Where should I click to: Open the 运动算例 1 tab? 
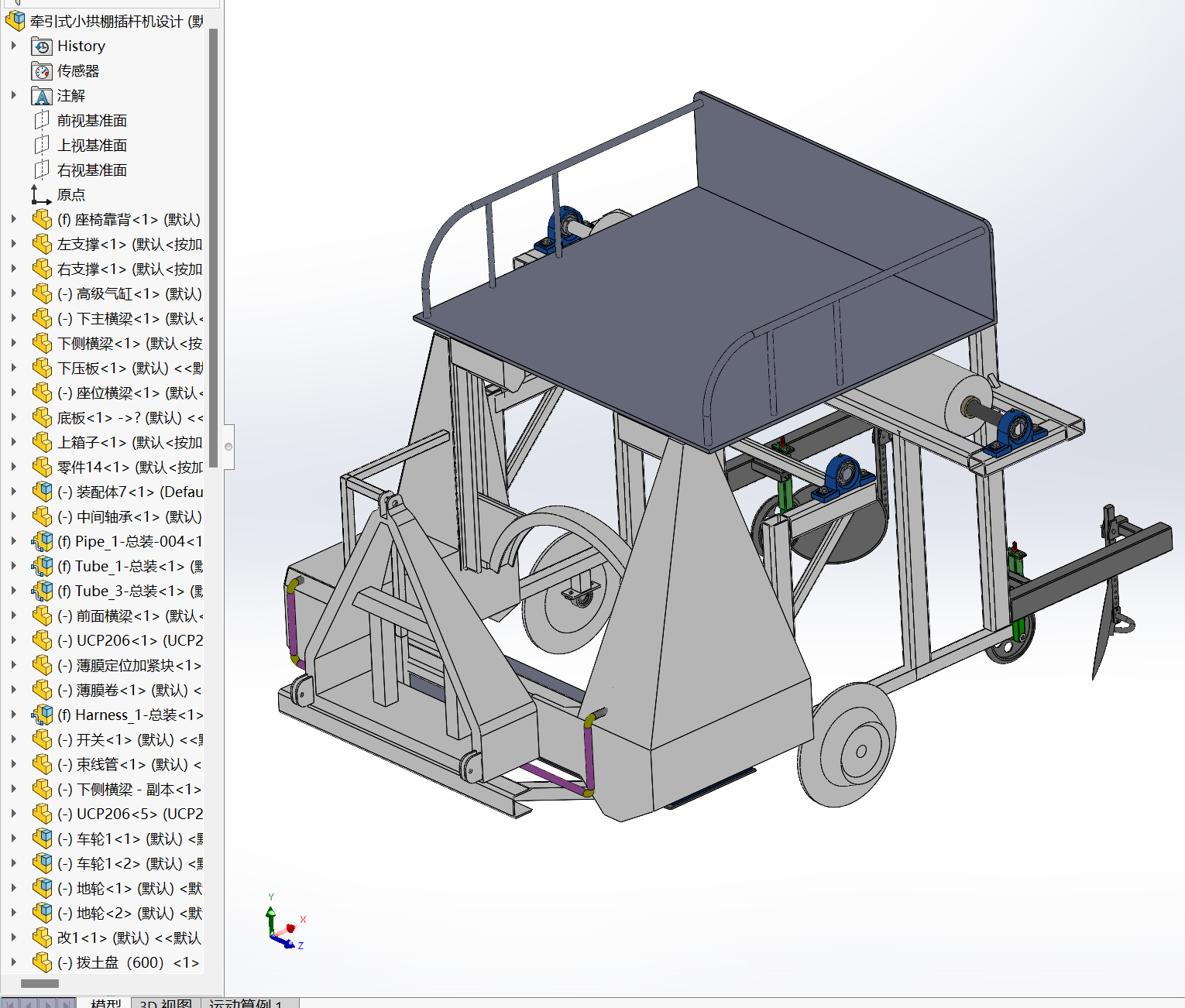pyautogui.click(x=244, y=1003)
